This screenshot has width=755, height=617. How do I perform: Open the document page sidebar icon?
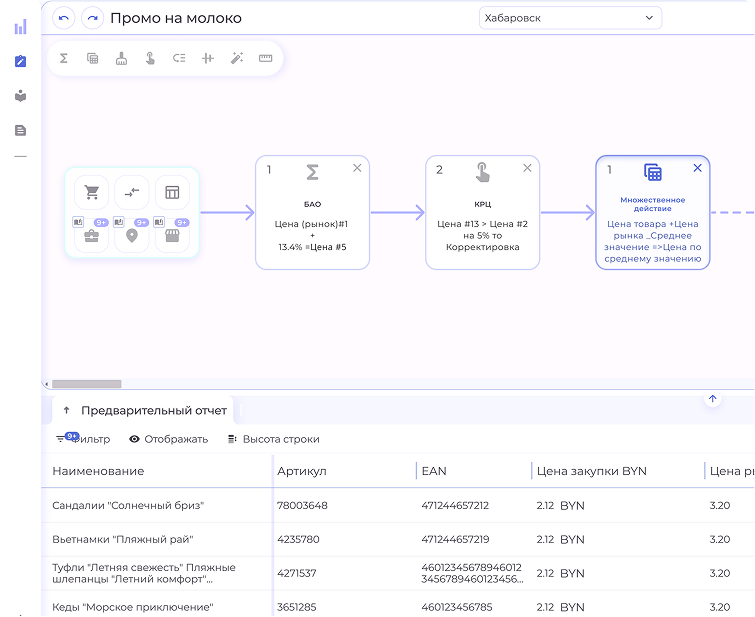[x=20, y=130]
